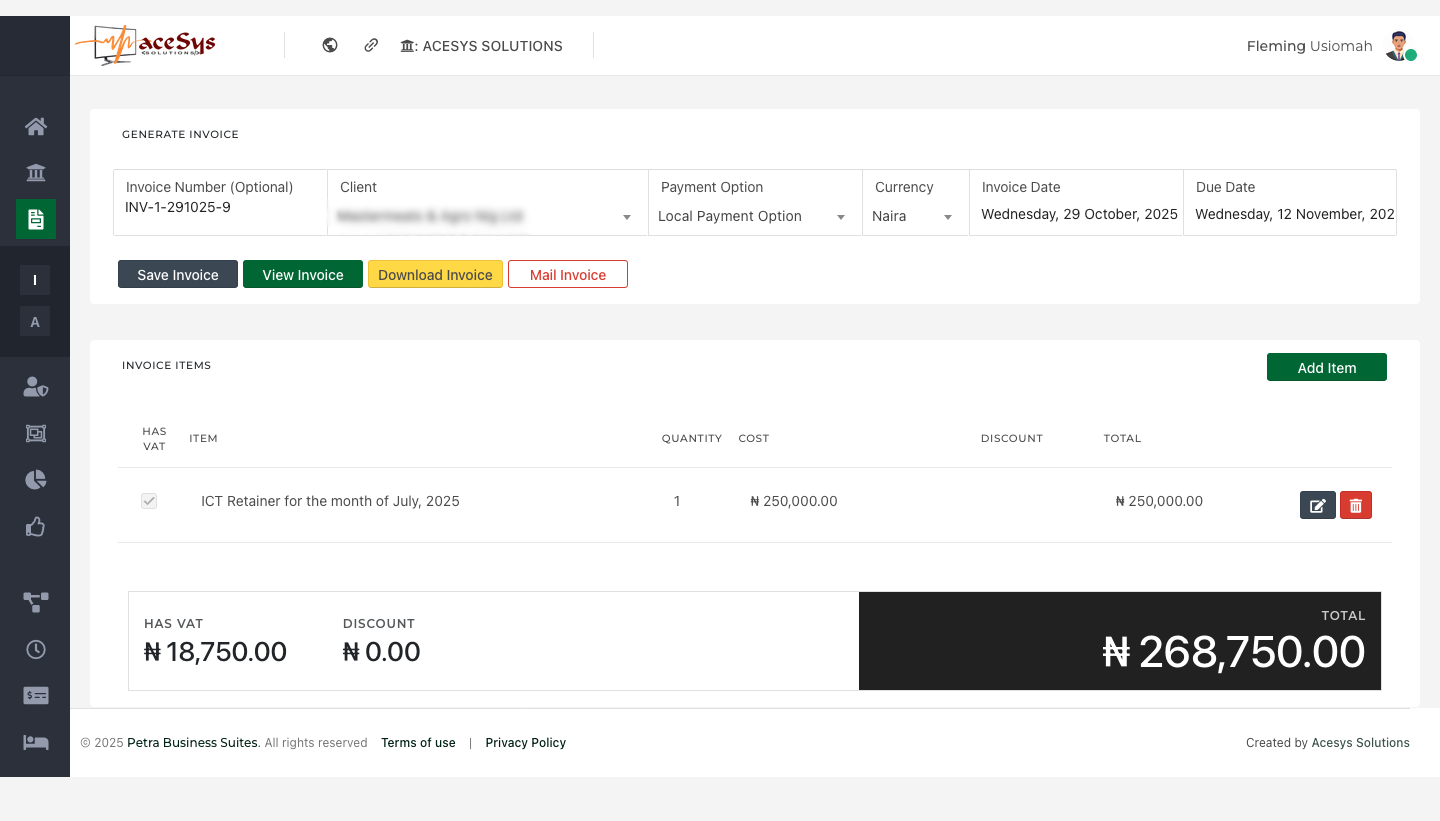Click the Invoice Number input field
This screenshot has width=1440, height=821.
click(220, 208)
